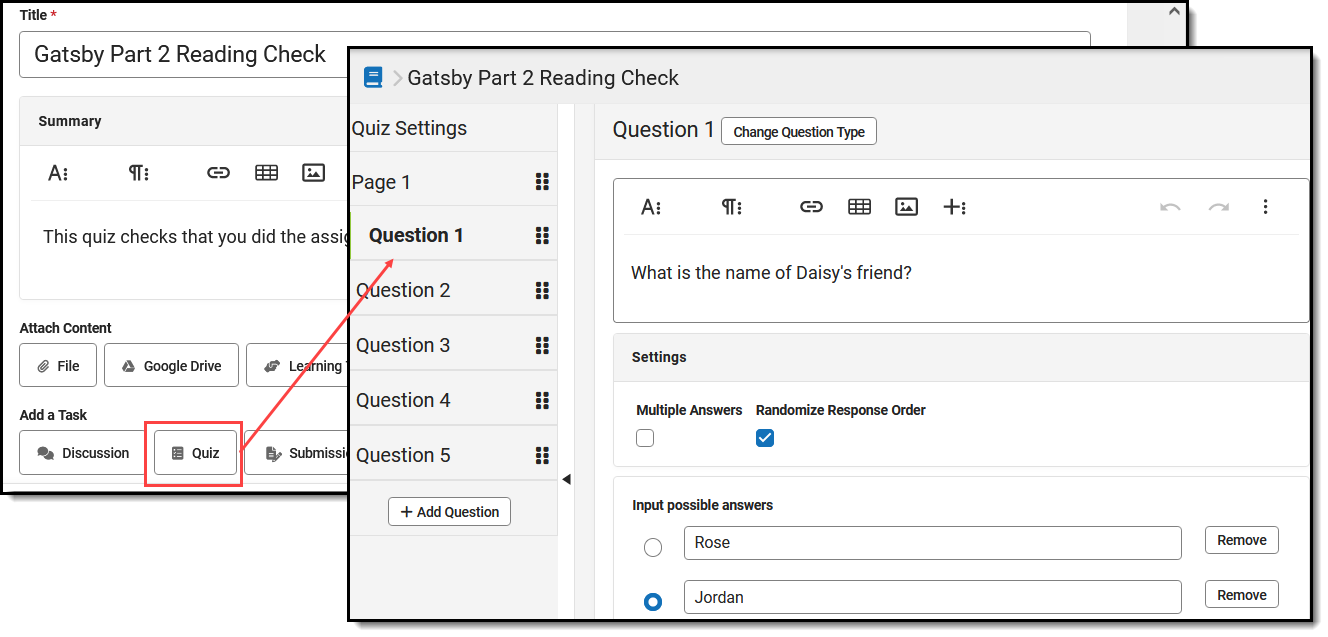Image resolution: width=1328 pixels, height=637 pixels.
Task: Select Question 2 in the sidebar
Action: coord(404,290)
